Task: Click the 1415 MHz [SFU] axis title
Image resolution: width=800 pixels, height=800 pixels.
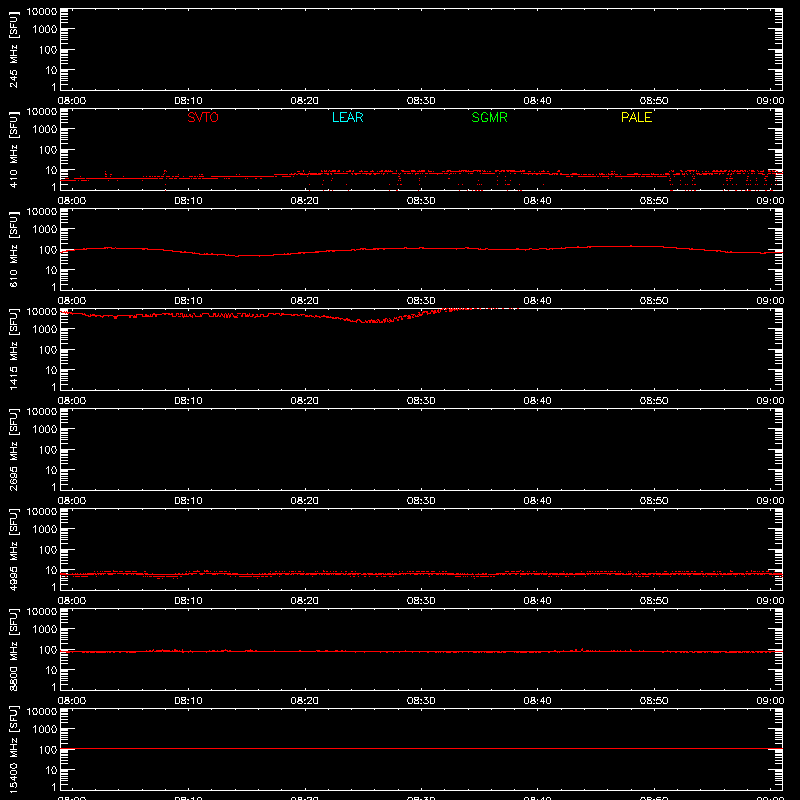Action: tap(13, 349)
